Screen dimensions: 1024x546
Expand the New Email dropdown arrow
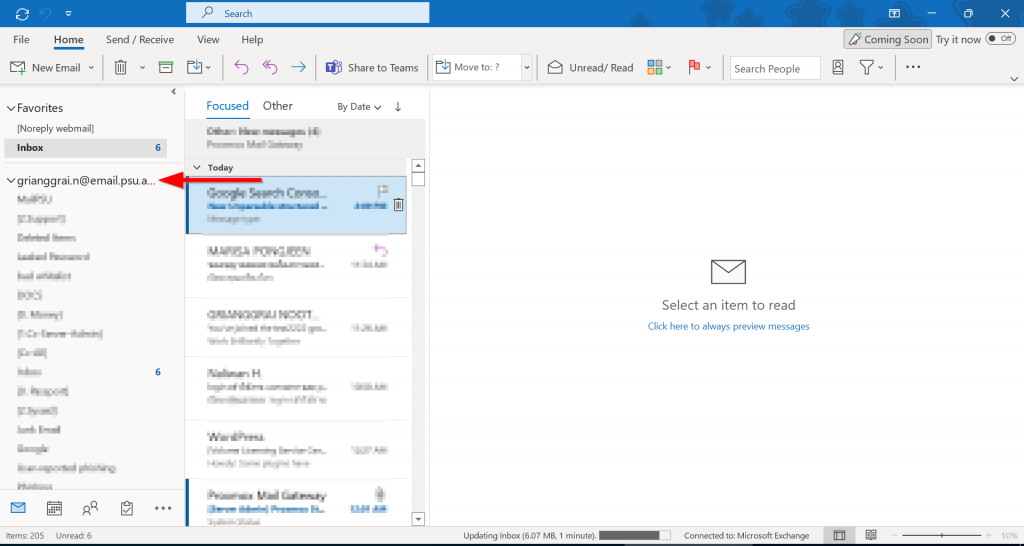(x=91, y=67)
